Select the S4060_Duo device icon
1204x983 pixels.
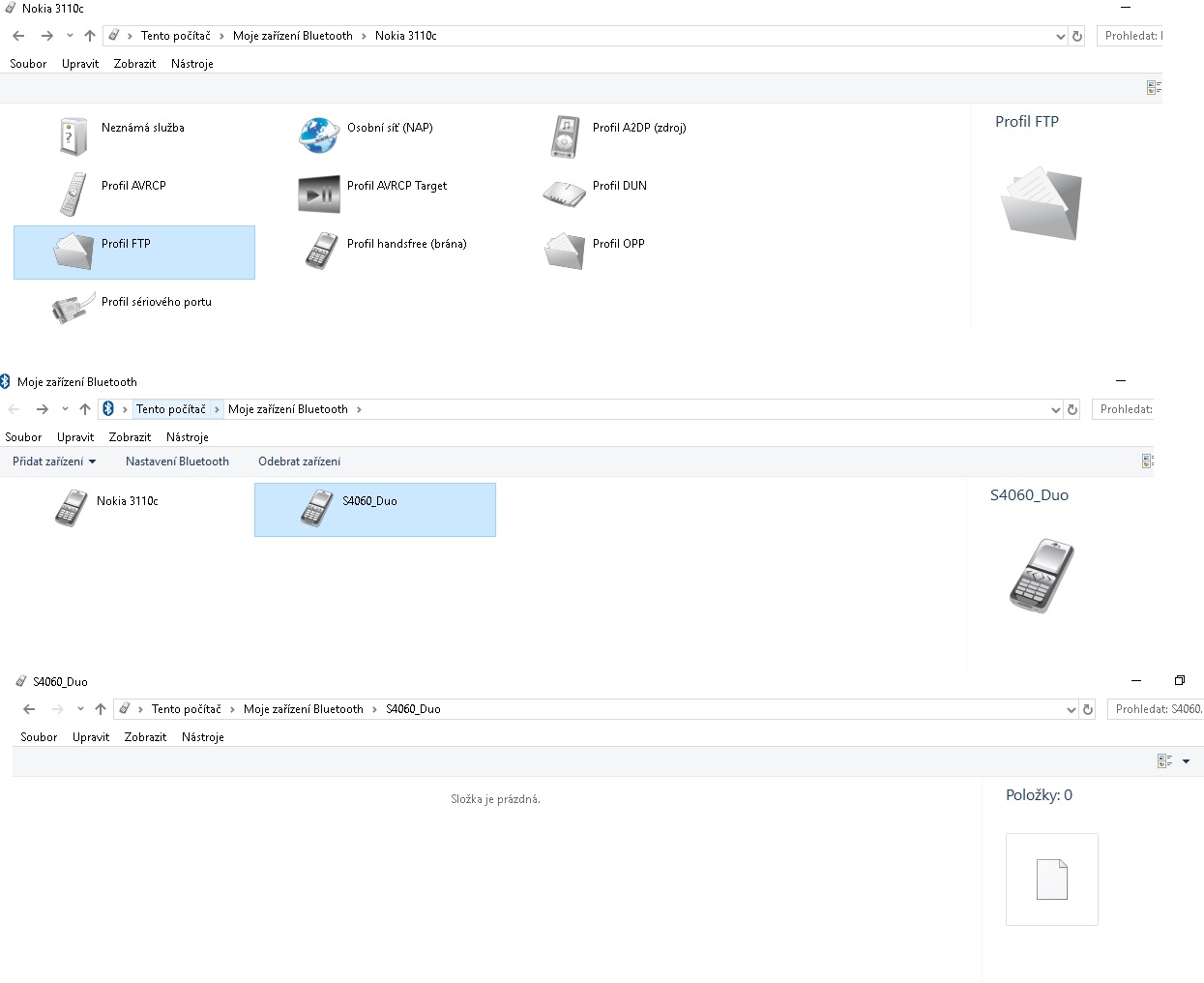click(x=316, y=508)
